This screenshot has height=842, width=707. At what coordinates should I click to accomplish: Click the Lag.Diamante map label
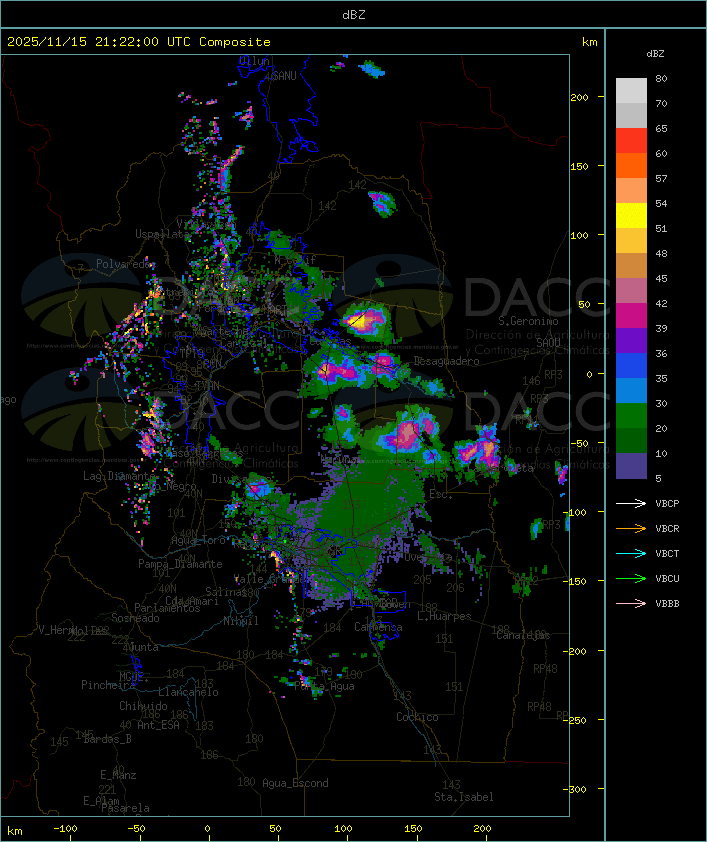119,476
